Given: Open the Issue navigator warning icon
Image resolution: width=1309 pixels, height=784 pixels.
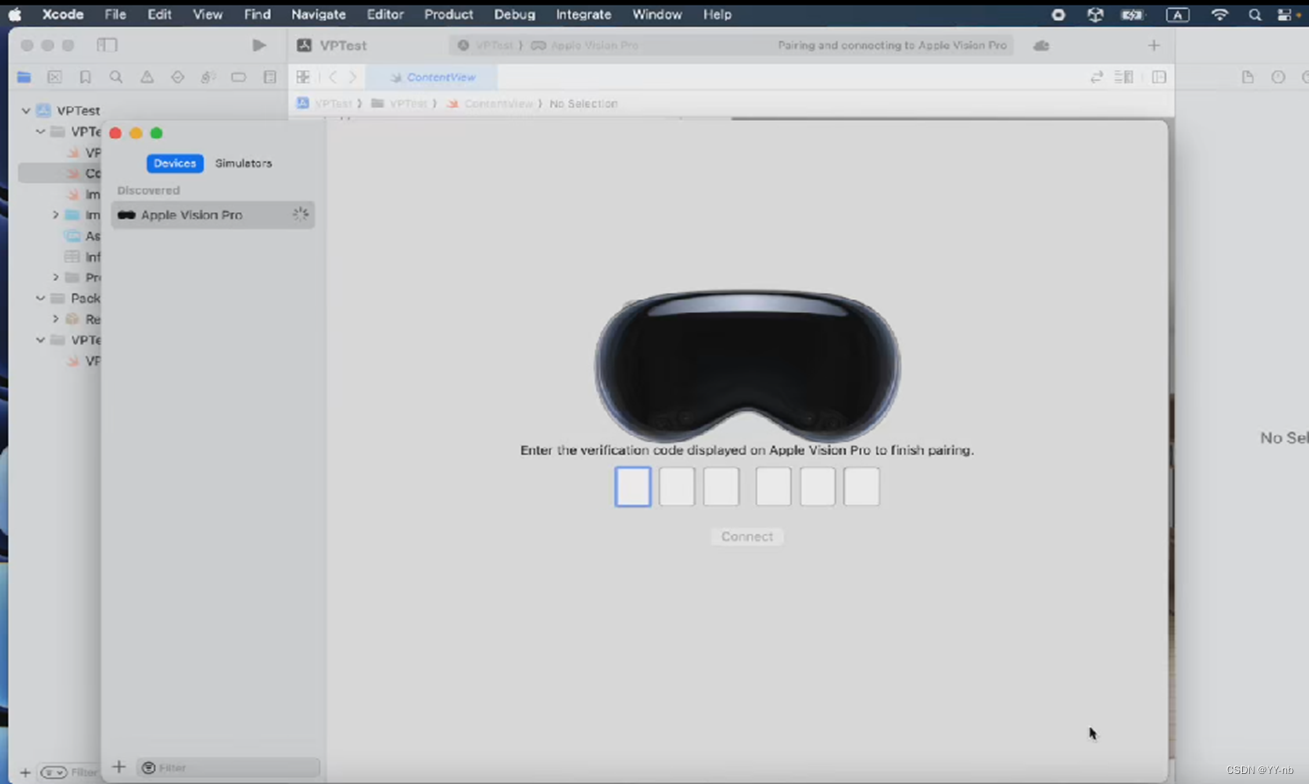Looking at the screenshot, I should pyautogui.click(x=147, y=77).
